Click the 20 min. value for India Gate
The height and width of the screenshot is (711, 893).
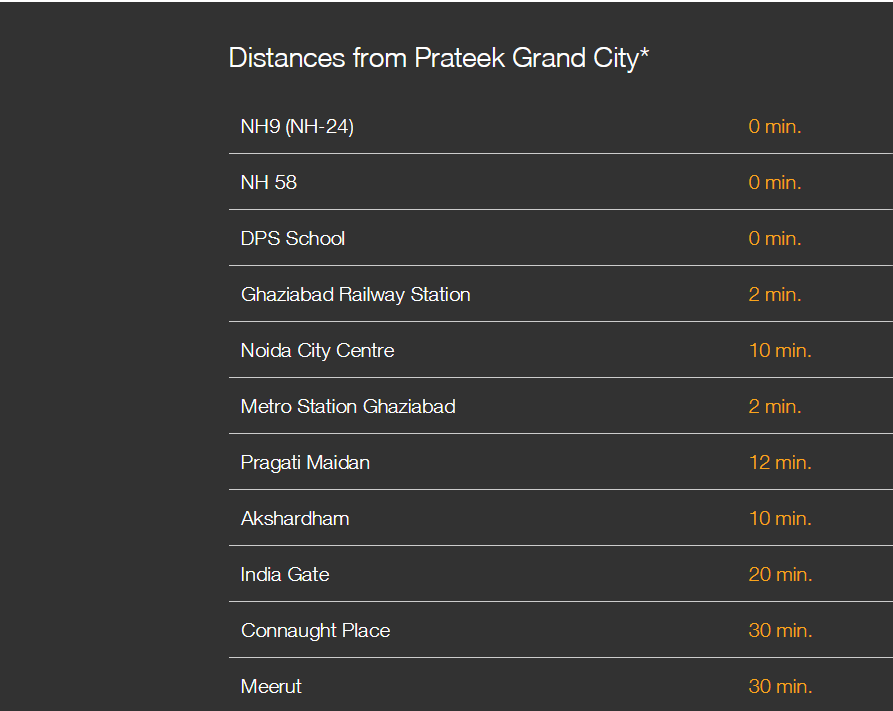click(x=780, y=575)
